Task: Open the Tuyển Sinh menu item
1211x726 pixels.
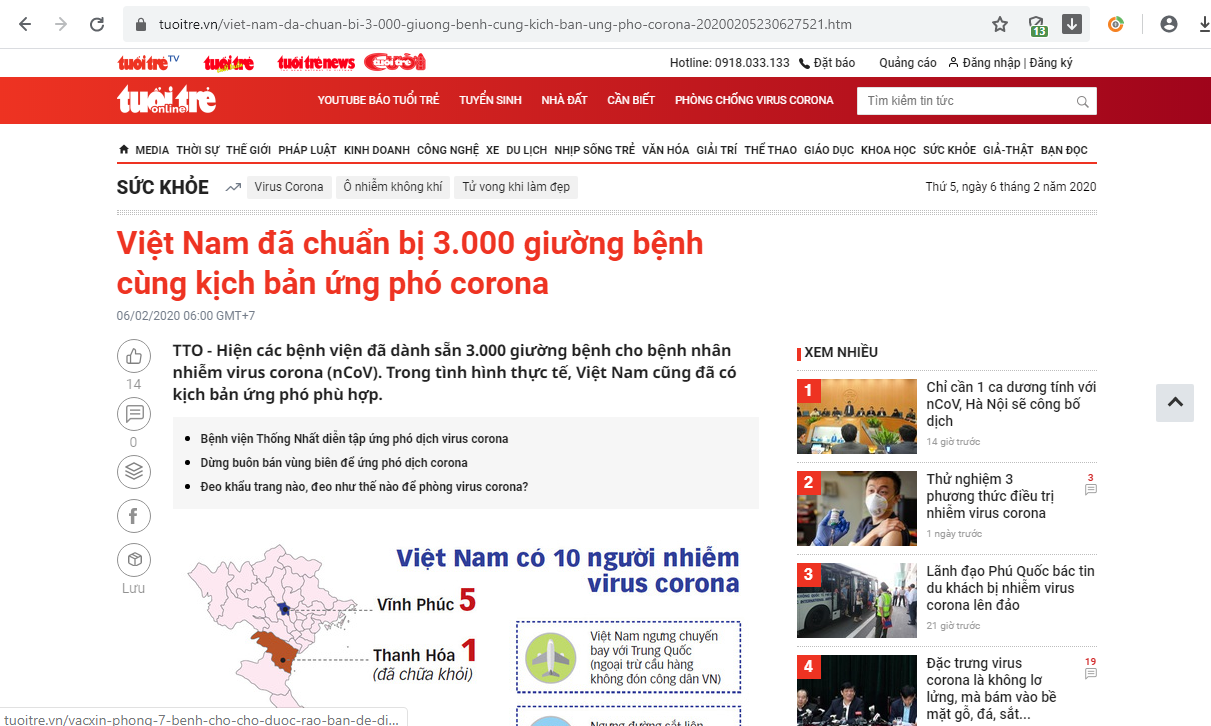Action: [490, 100]
